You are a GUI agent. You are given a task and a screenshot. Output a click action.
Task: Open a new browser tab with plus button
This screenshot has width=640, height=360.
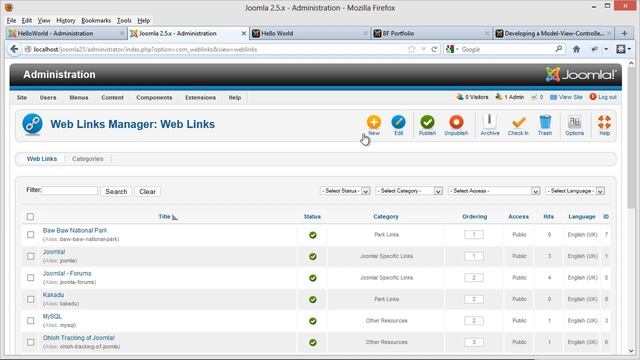624,33
